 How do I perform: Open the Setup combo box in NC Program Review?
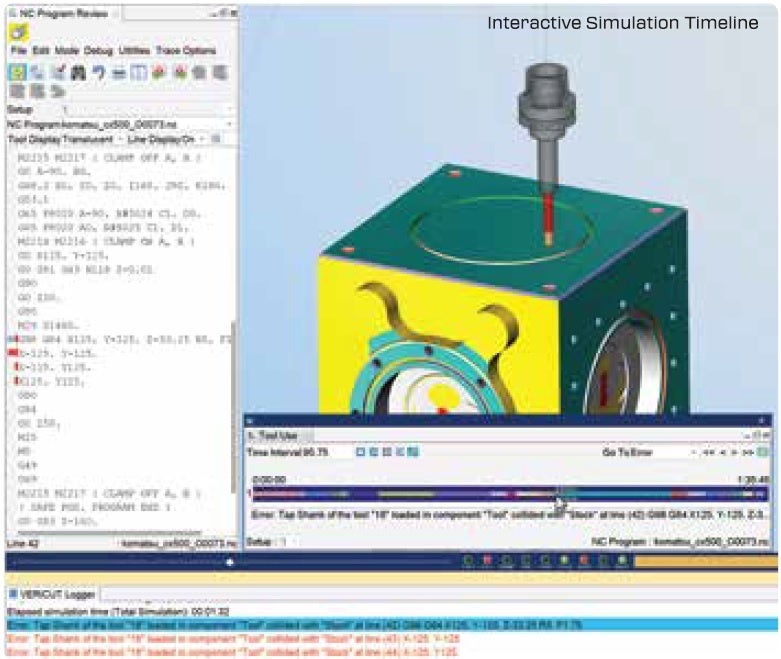[x=147, y=109]
